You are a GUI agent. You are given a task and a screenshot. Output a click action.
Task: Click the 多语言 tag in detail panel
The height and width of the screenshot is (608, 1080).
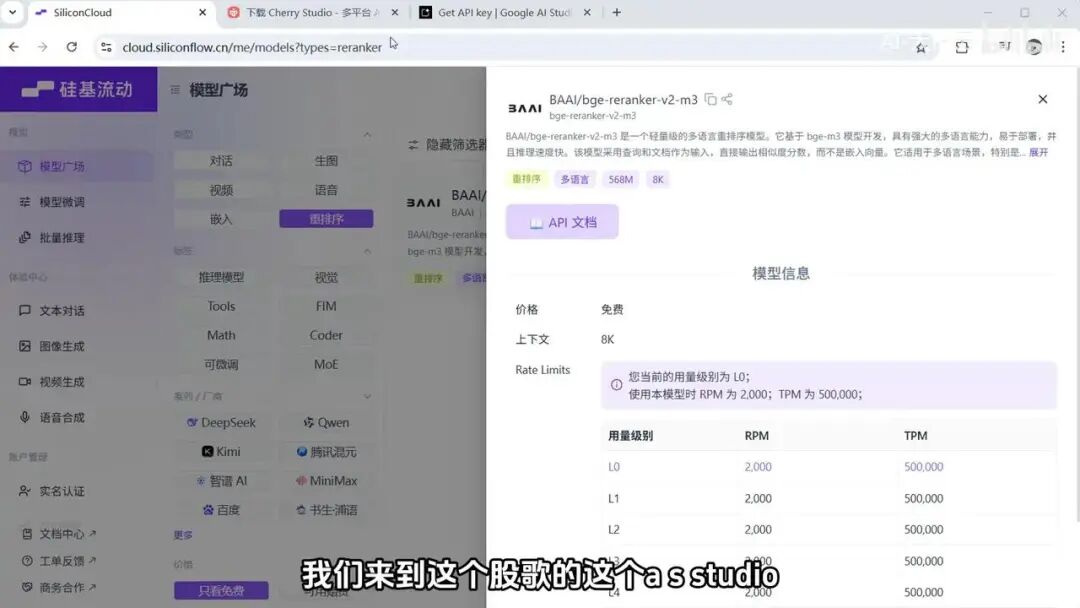[574, 179]
